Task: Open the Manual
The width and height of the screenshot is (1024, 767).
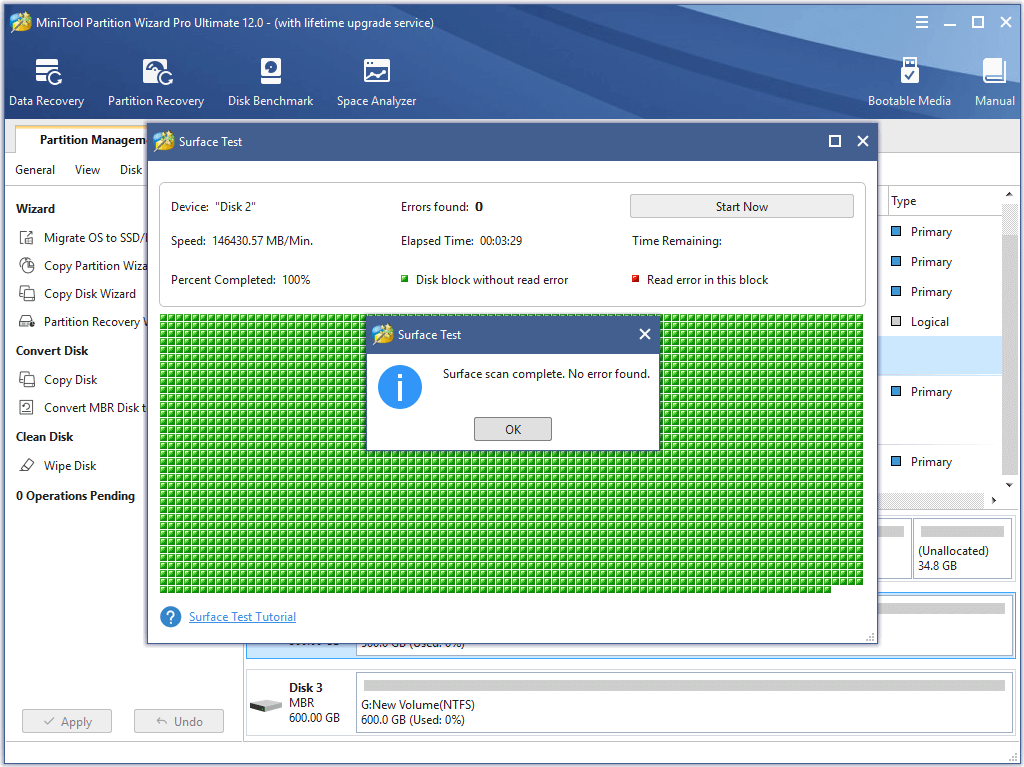Action: (994, 80)
